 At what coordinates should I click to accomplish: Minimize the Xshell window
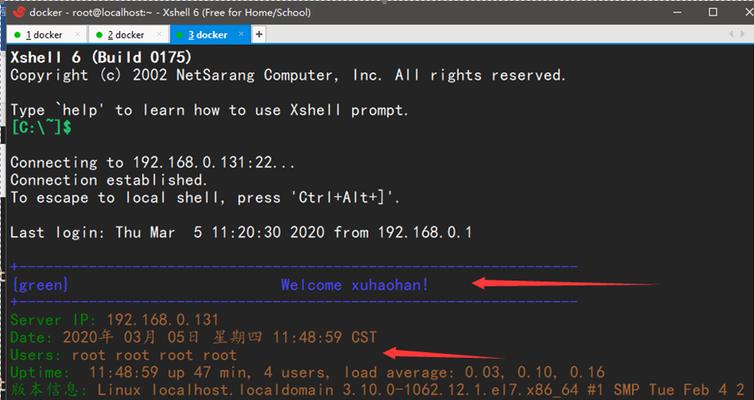click(678, 12)
